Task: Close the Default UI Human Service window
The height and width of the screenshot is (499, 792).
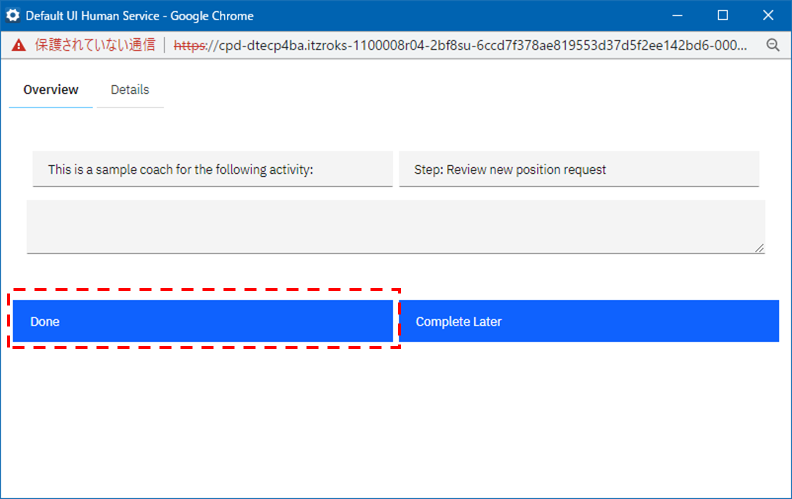Action: click(x=768, y=15)
